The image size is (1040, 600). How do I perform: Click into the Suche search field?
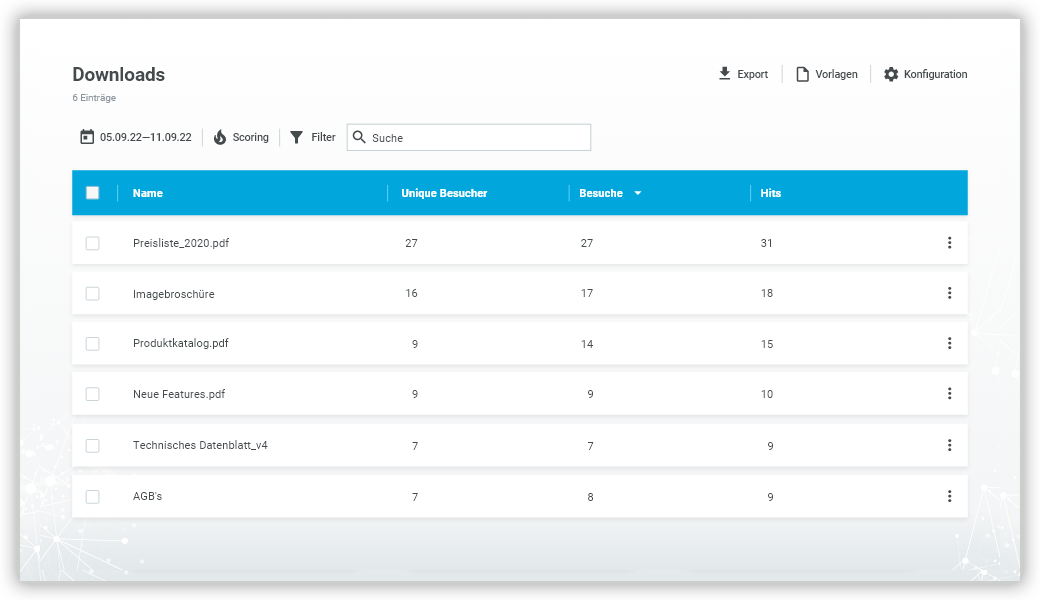[469, 137]
